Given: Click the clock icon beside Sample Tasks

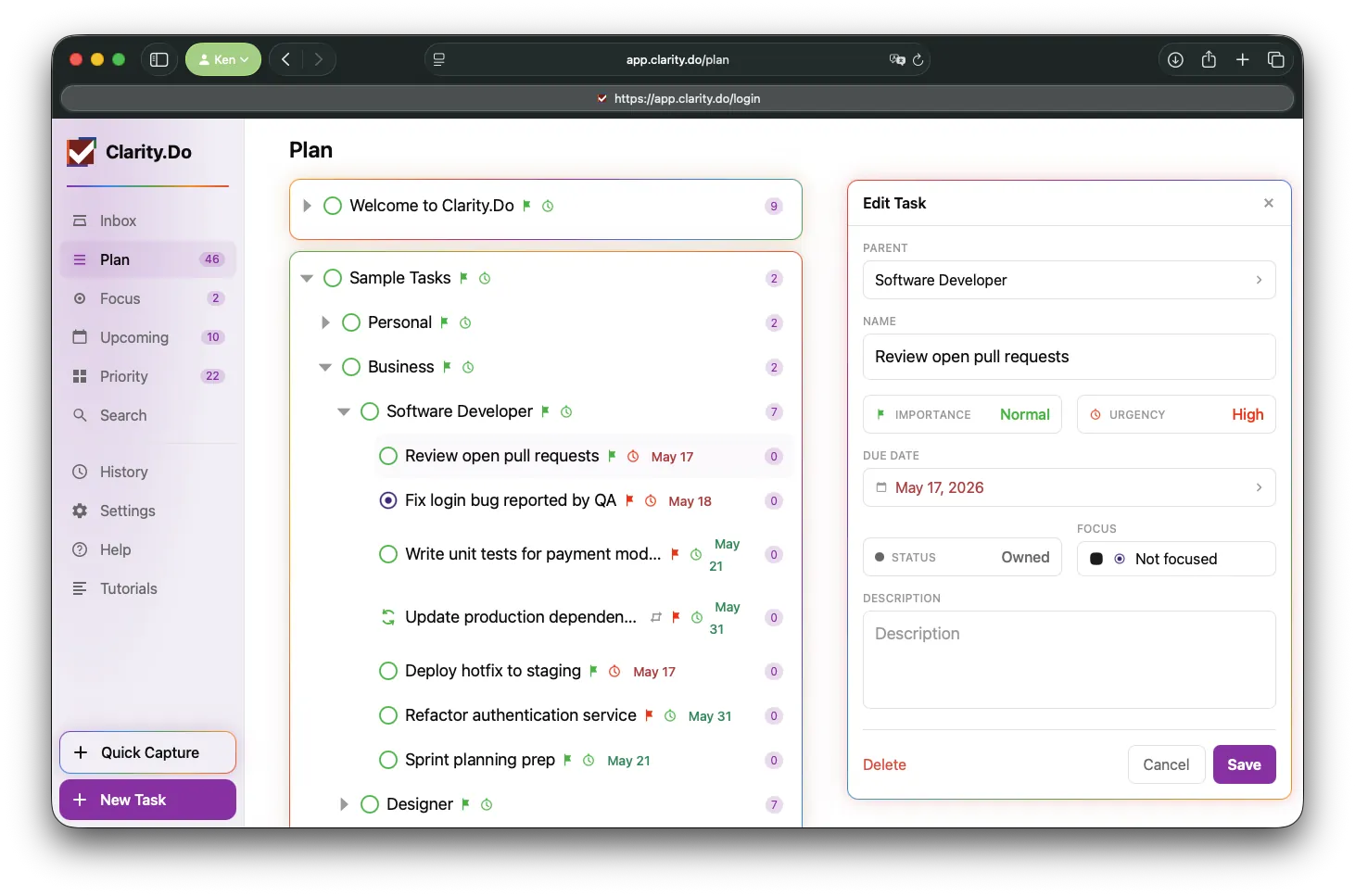Looking at the screenshot, I should coord(485,278).
